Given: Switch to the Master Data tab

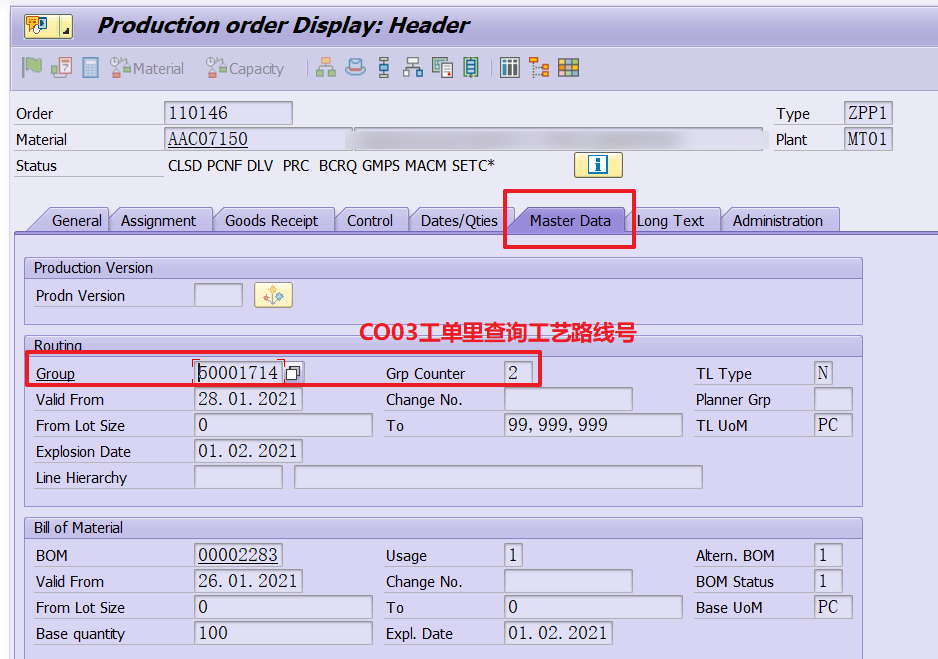Looking at the screenshot, I should click(569, 219).
